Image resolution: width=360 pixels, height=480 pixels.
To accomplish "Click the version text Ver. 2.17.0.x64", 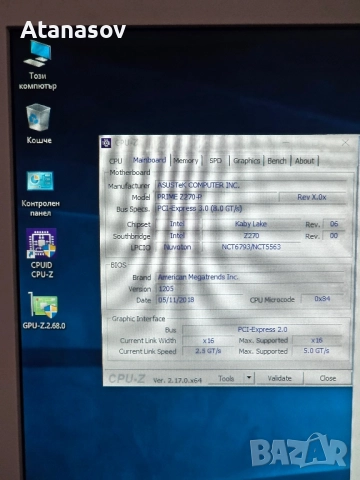I will point(177,380).
